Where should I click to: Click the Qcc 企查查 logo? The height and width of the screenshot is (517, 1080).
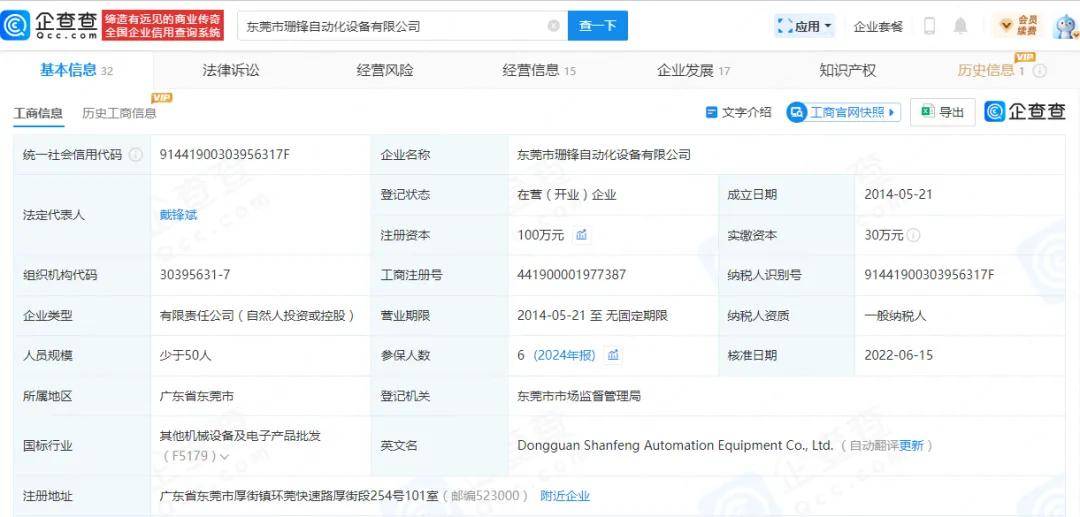click(50, 26)
